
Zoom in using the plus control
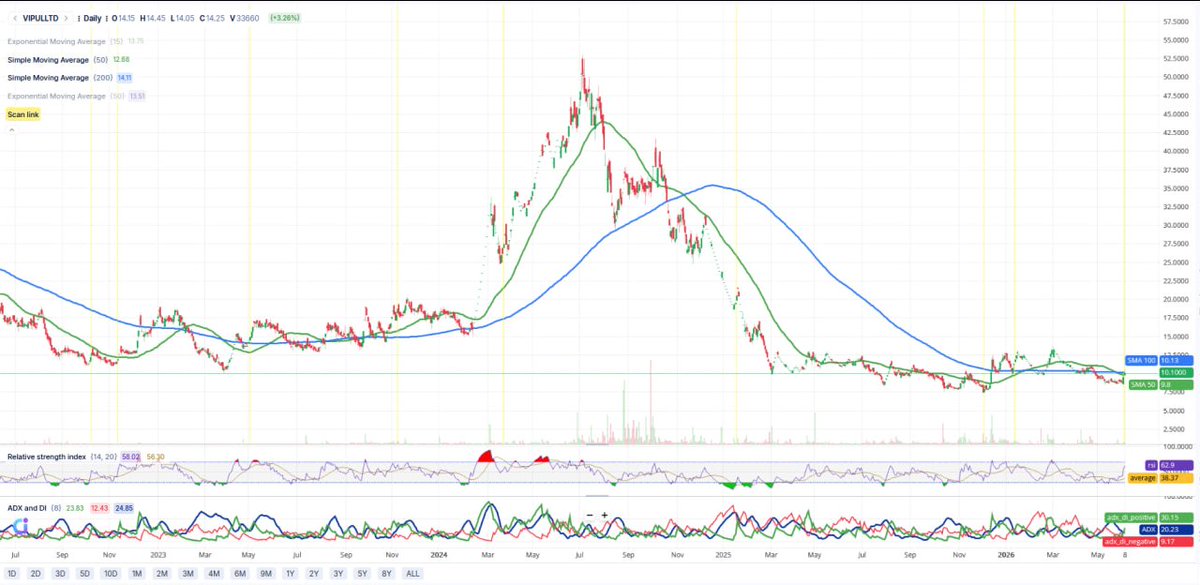pyautogui.click(x=605, y=515)
